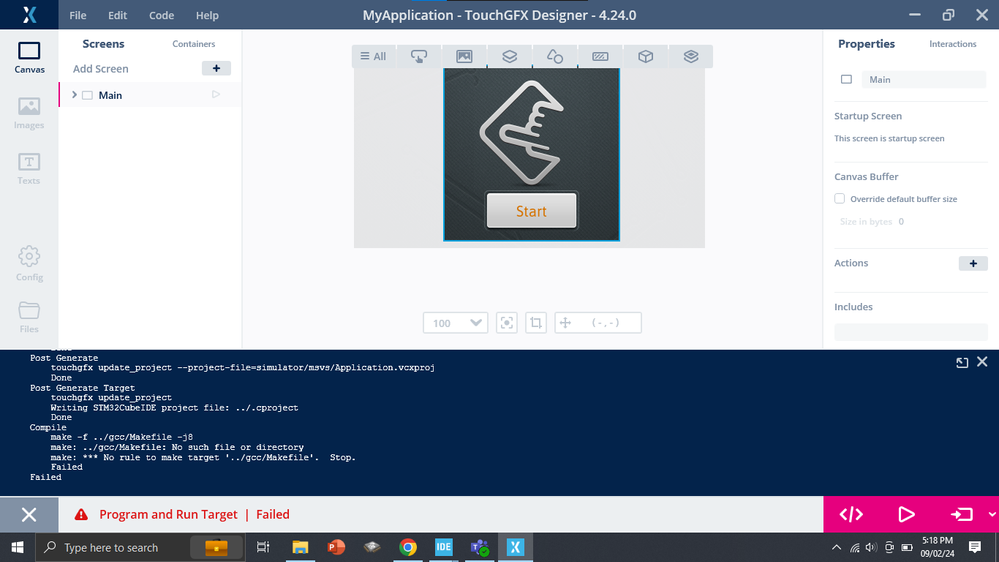This screenshot has width=999, height=562.
Task: Click the volume icon in system tray
Action: [872, 547]
